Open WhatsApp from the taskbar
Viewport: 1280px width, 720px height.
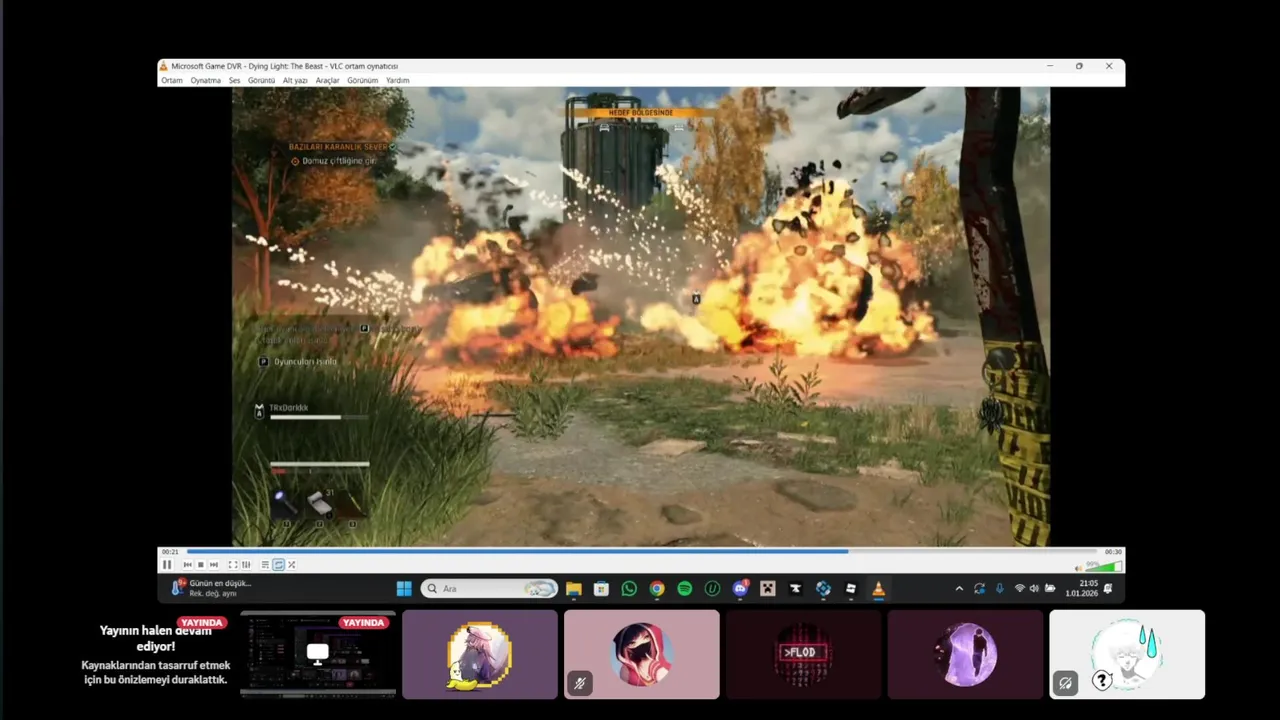[x=629, y=589]
